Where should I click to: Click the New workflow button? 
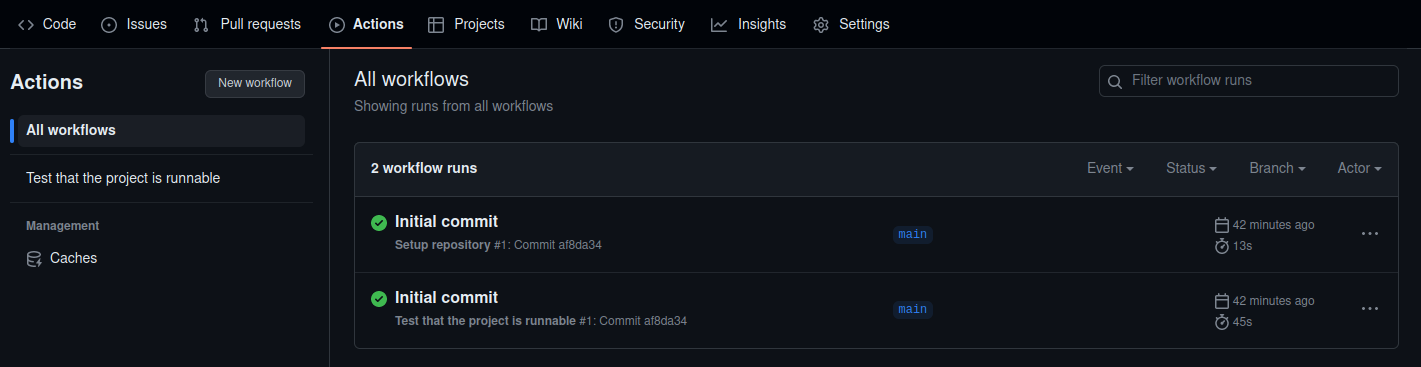point(255,83)
